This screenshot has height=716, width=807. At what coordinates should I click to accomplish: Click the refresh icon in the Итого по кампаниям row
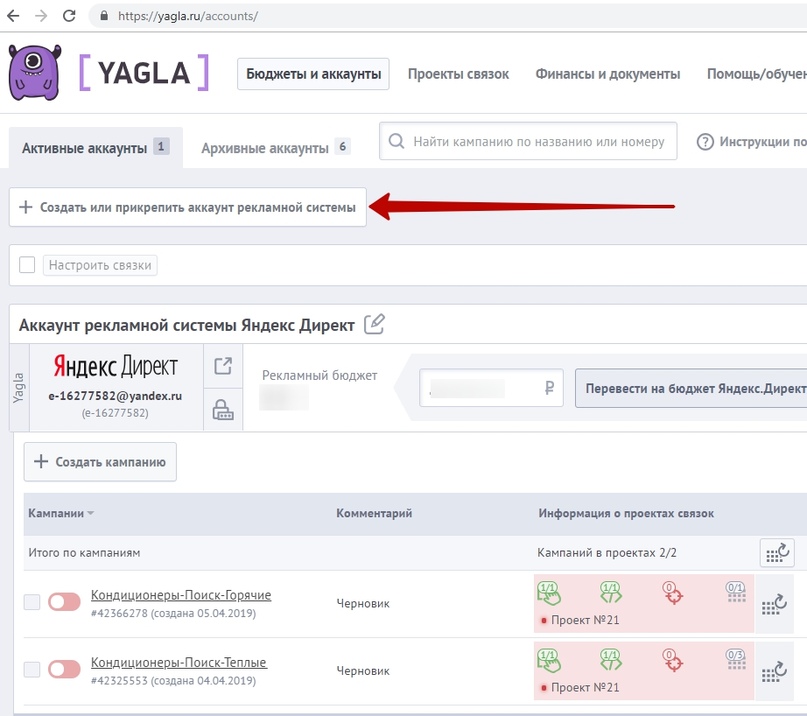click(777, 553)
